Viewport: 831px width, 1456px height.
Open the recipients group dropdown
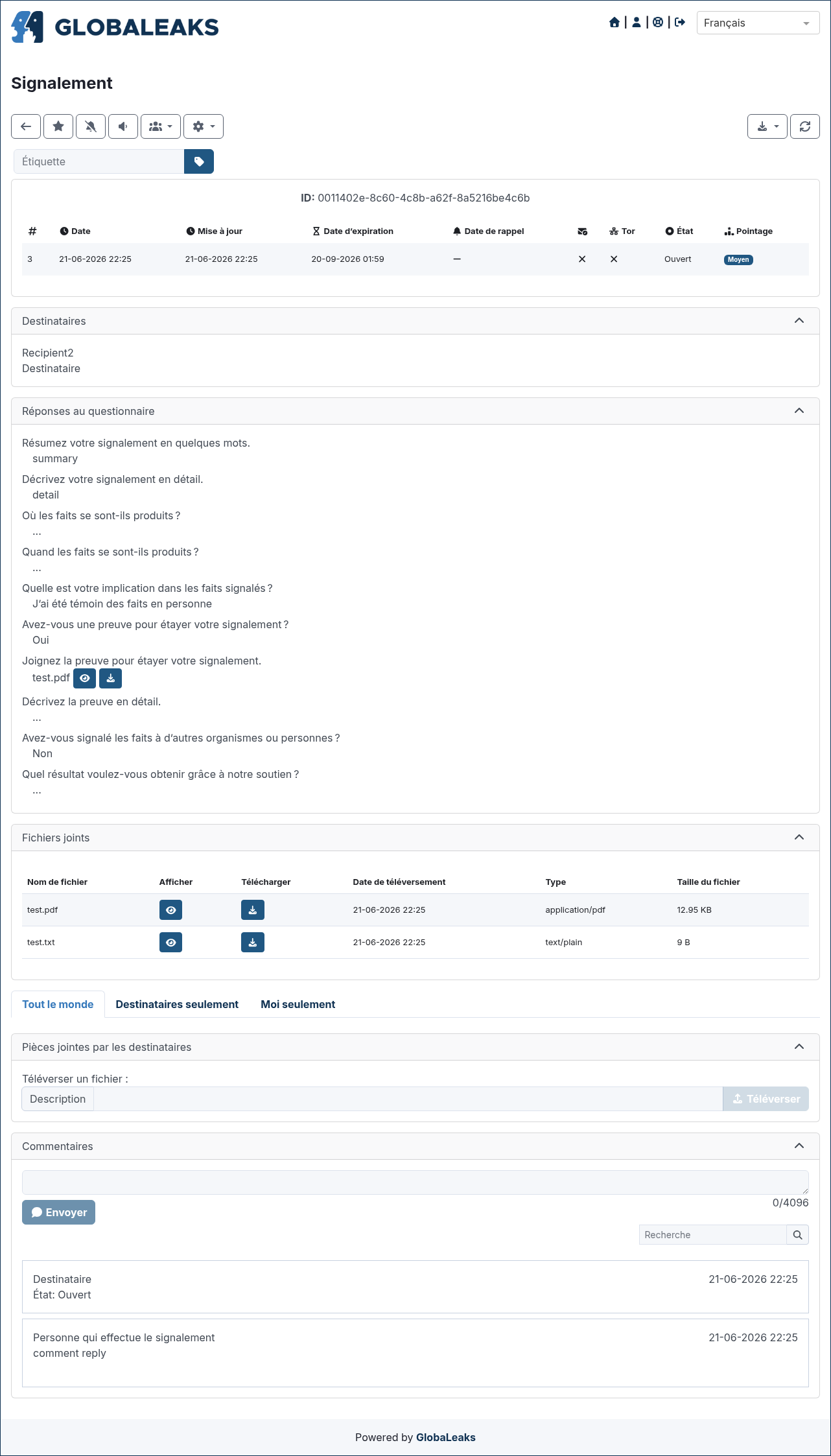point(161,126)
